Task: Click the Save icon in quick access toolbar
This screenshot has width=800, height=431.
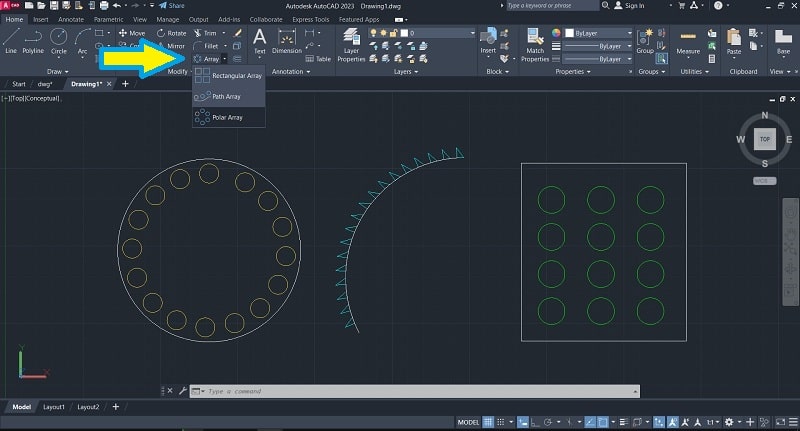Action: pos(54,6)
